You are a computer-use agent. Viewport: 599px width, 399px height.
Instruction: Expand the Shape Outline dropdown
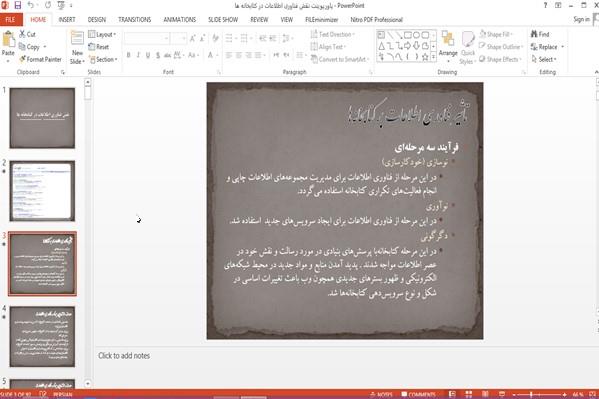point(501,47)
